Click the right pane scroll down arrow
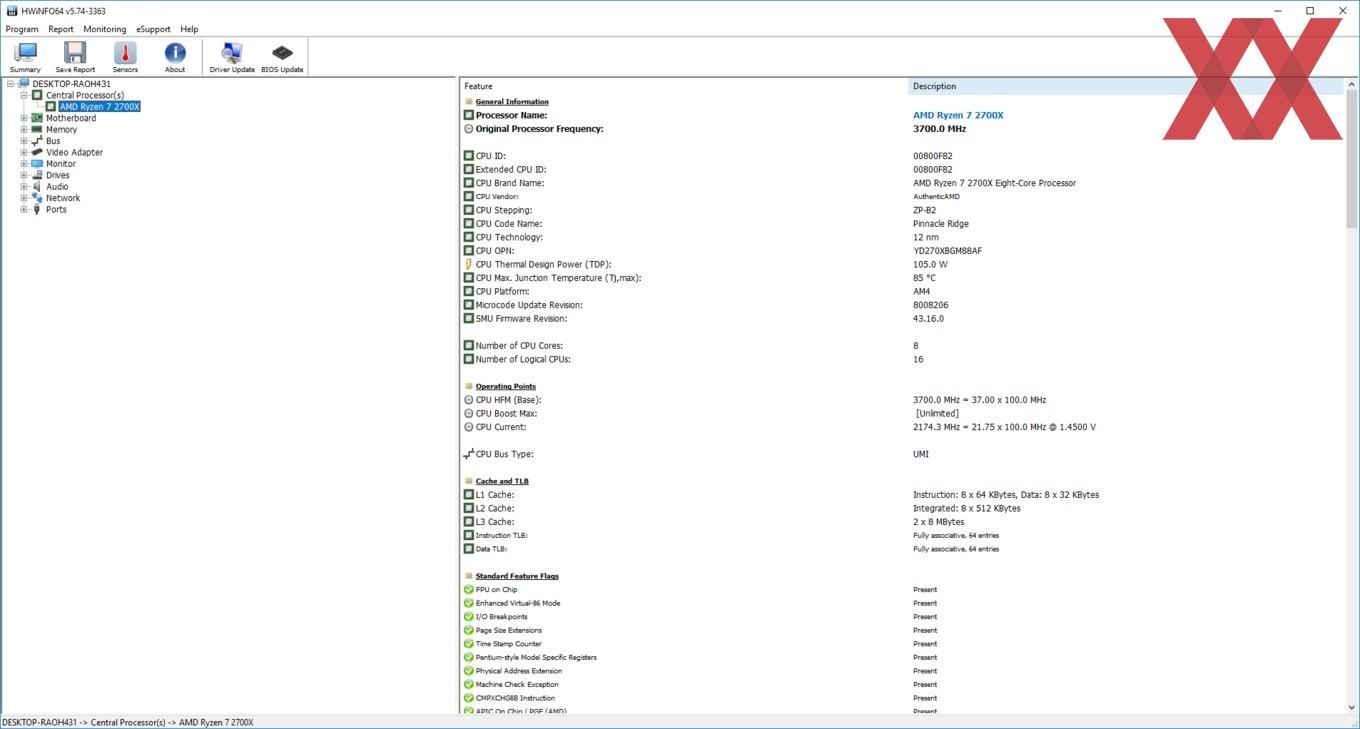Viewport: 1360px width, 729px height. pos(1352,708)
